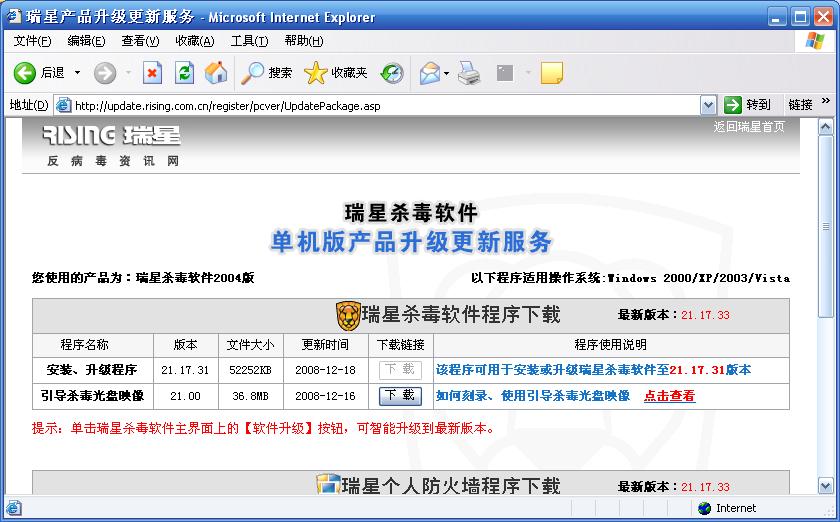Click the red 提示 hint text line
The height and width of the screenshot is (522, 840).
click(263, 428)
